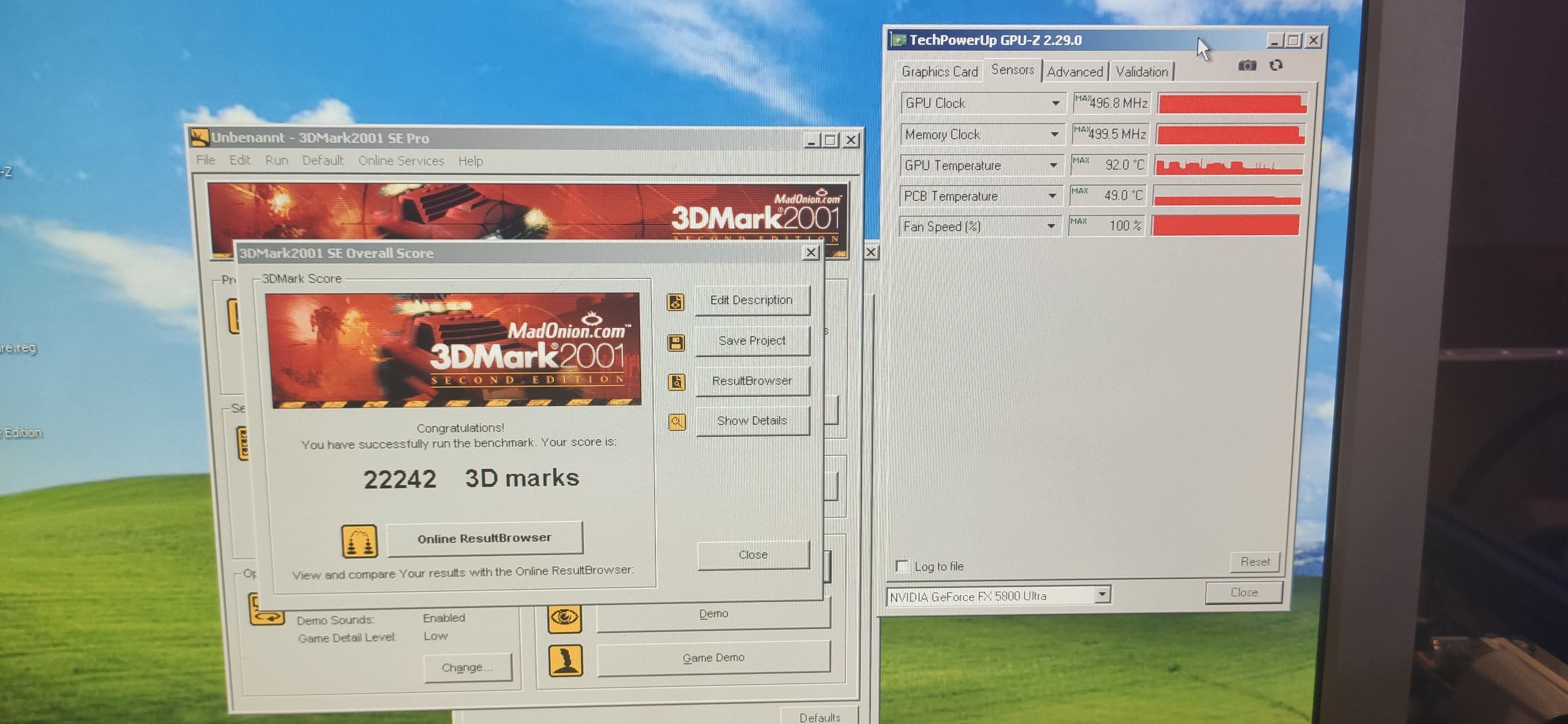Click the PCB Temperature history graph
The image size is (1568, 724).
click(x=1227, y=196)
